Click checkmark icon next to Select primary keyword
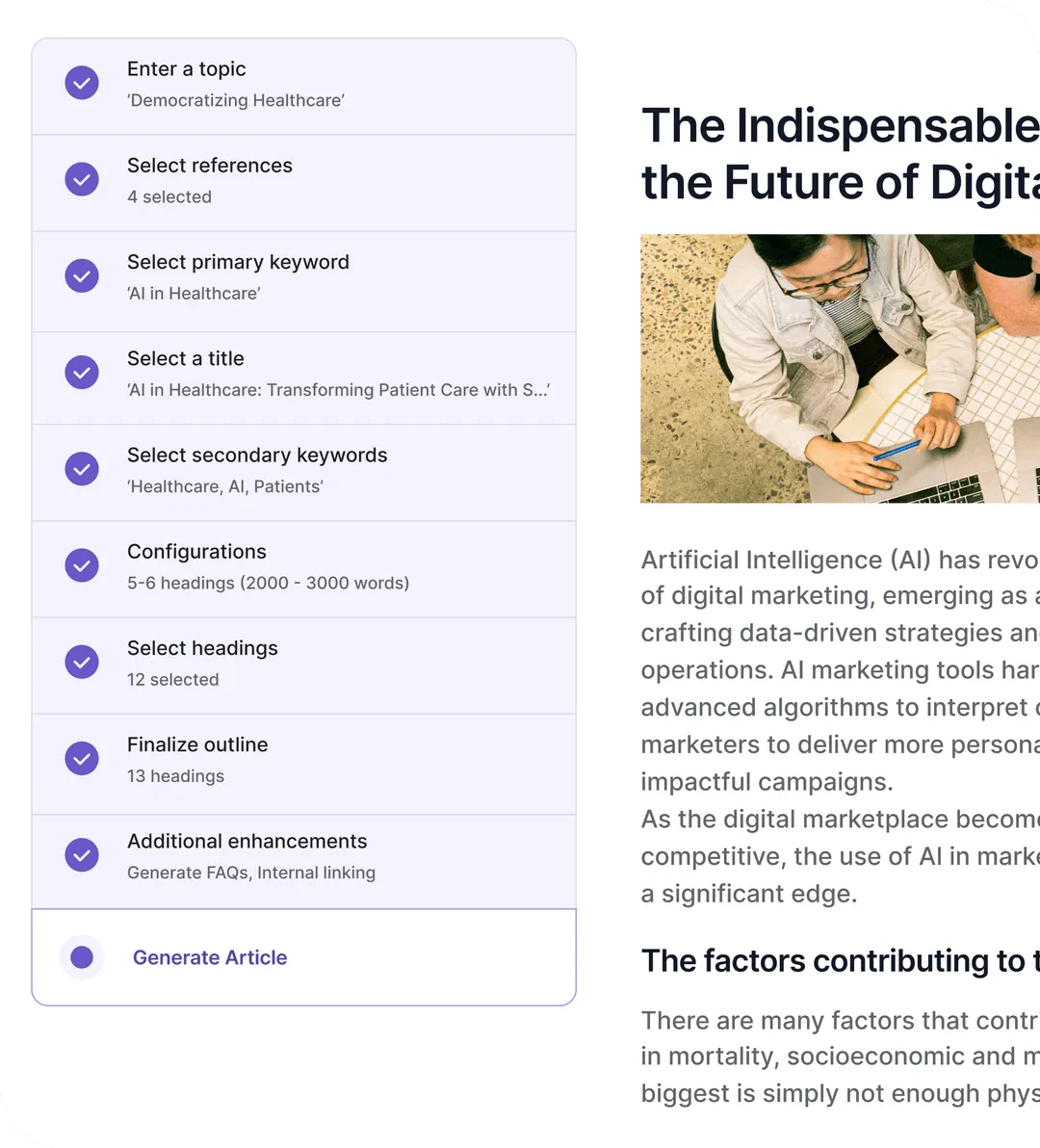The image size is (1040, 1148). [x=82, y=275]
